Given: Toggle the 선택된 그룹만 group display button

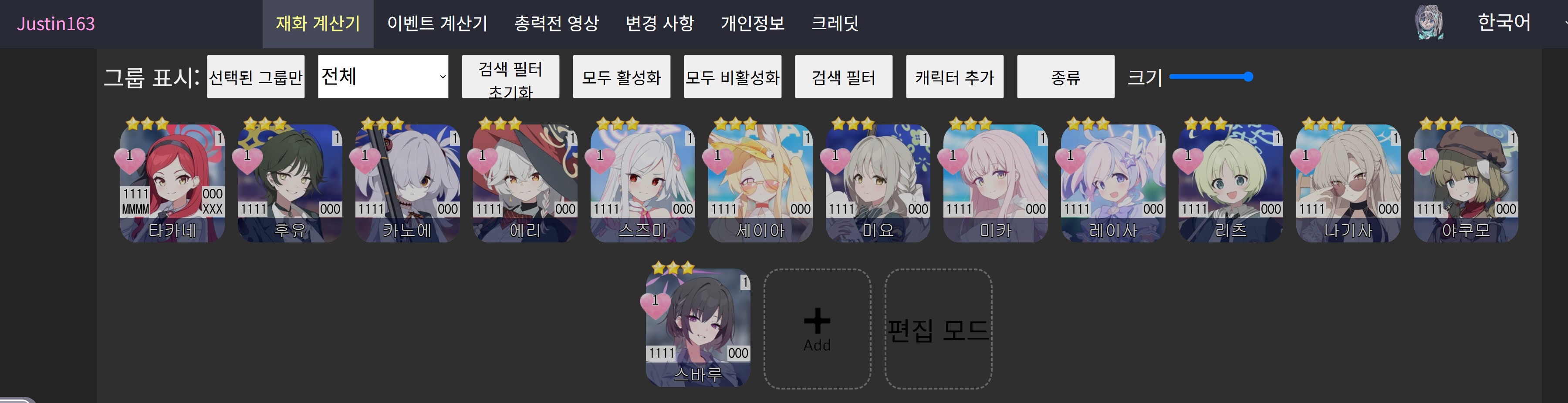Looking at the screenshot, I should (256, 77).
